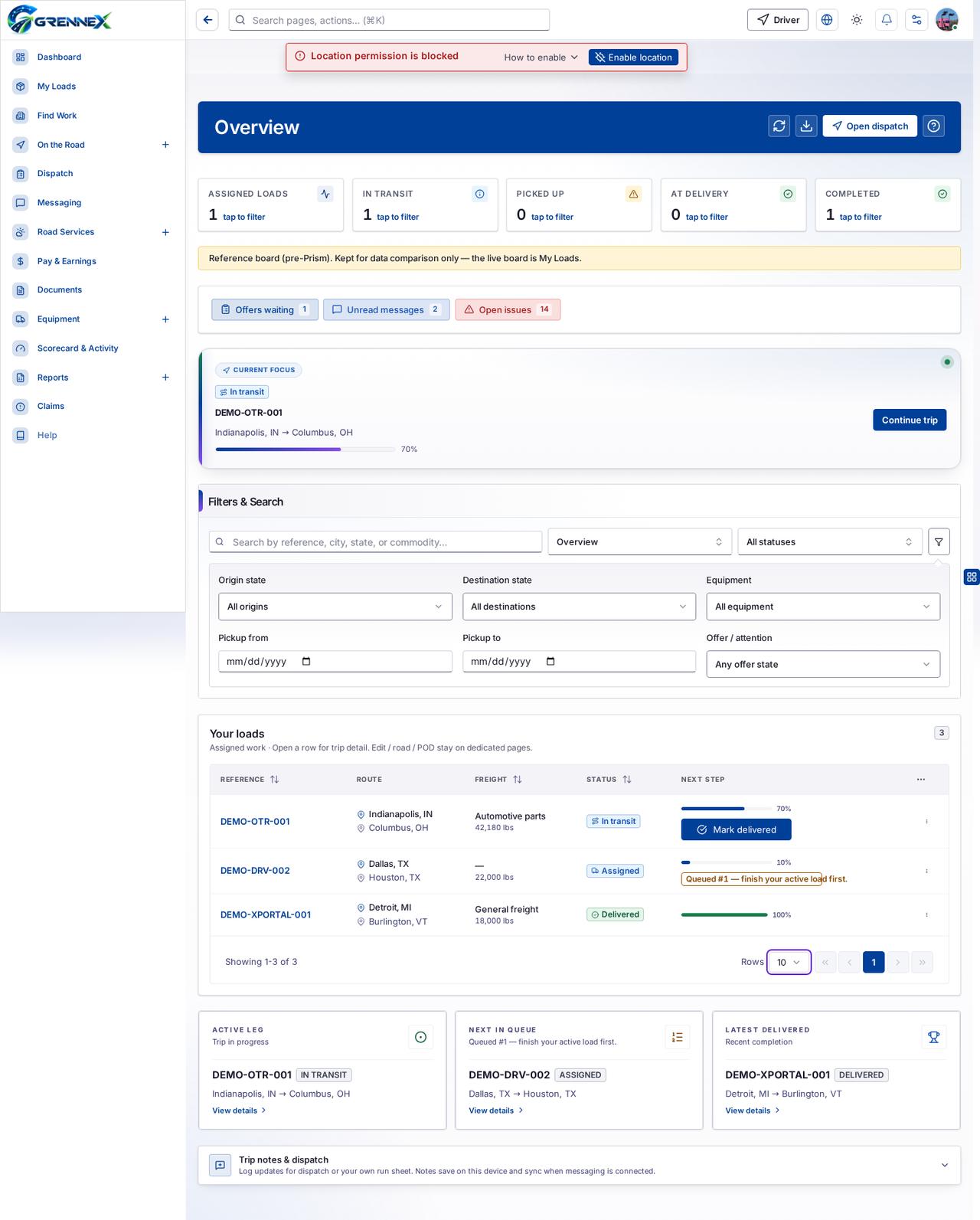
Task: Open notifications bell icon
Action: pyautogui.click(x=887, y=20)
